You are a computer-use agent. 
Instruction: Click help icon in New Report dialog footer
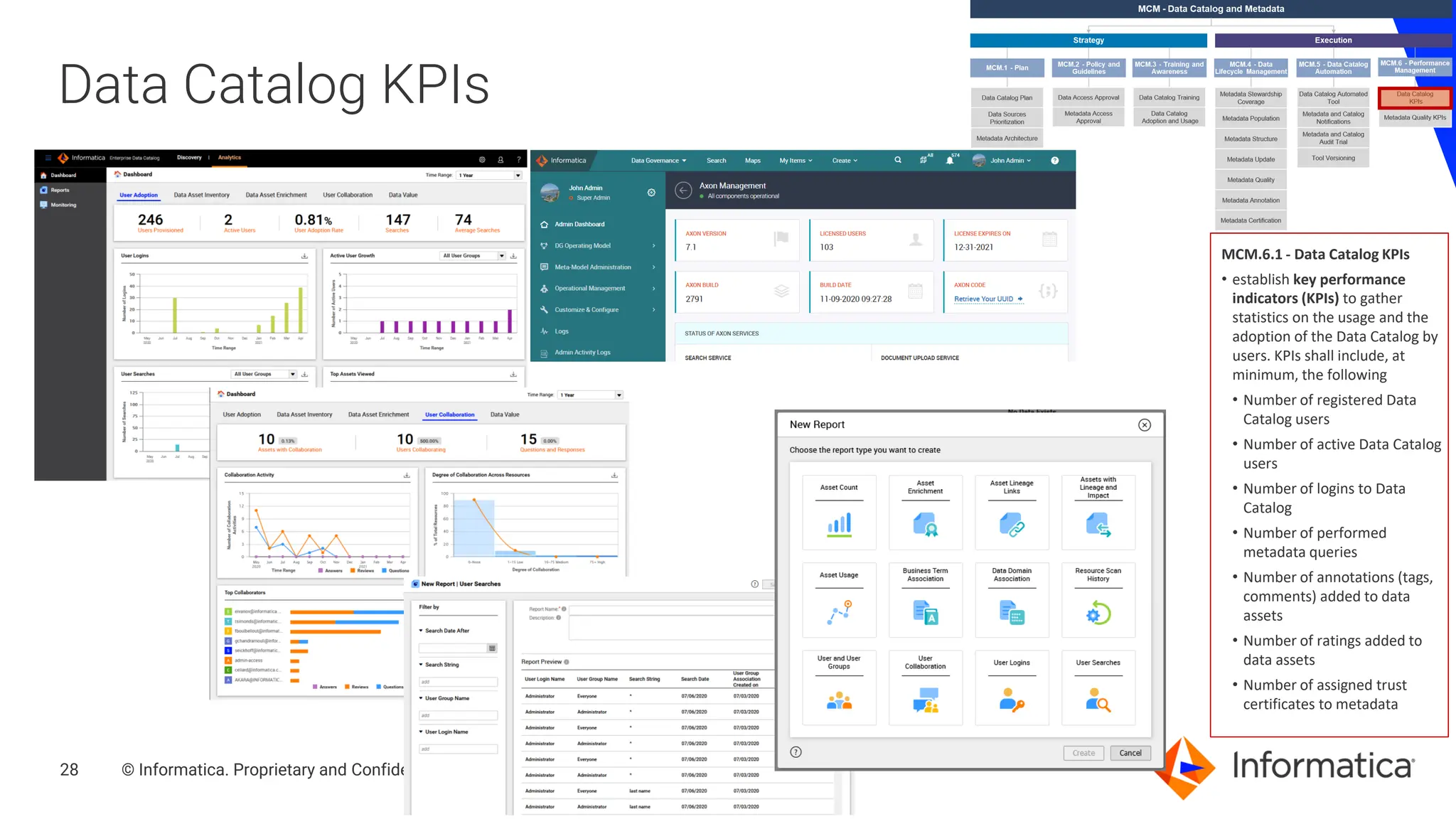point(796,752)
